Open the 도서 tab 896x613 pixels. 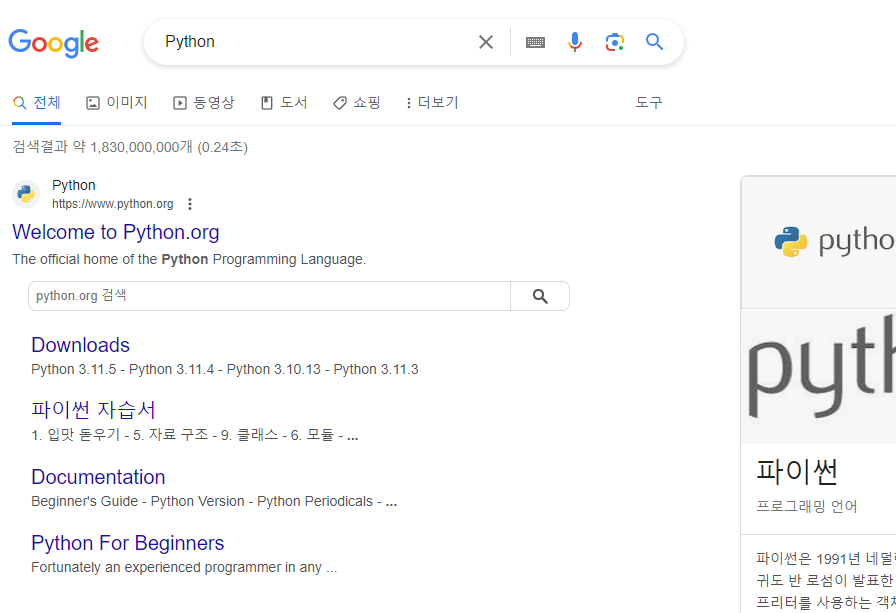click(284, 103)
